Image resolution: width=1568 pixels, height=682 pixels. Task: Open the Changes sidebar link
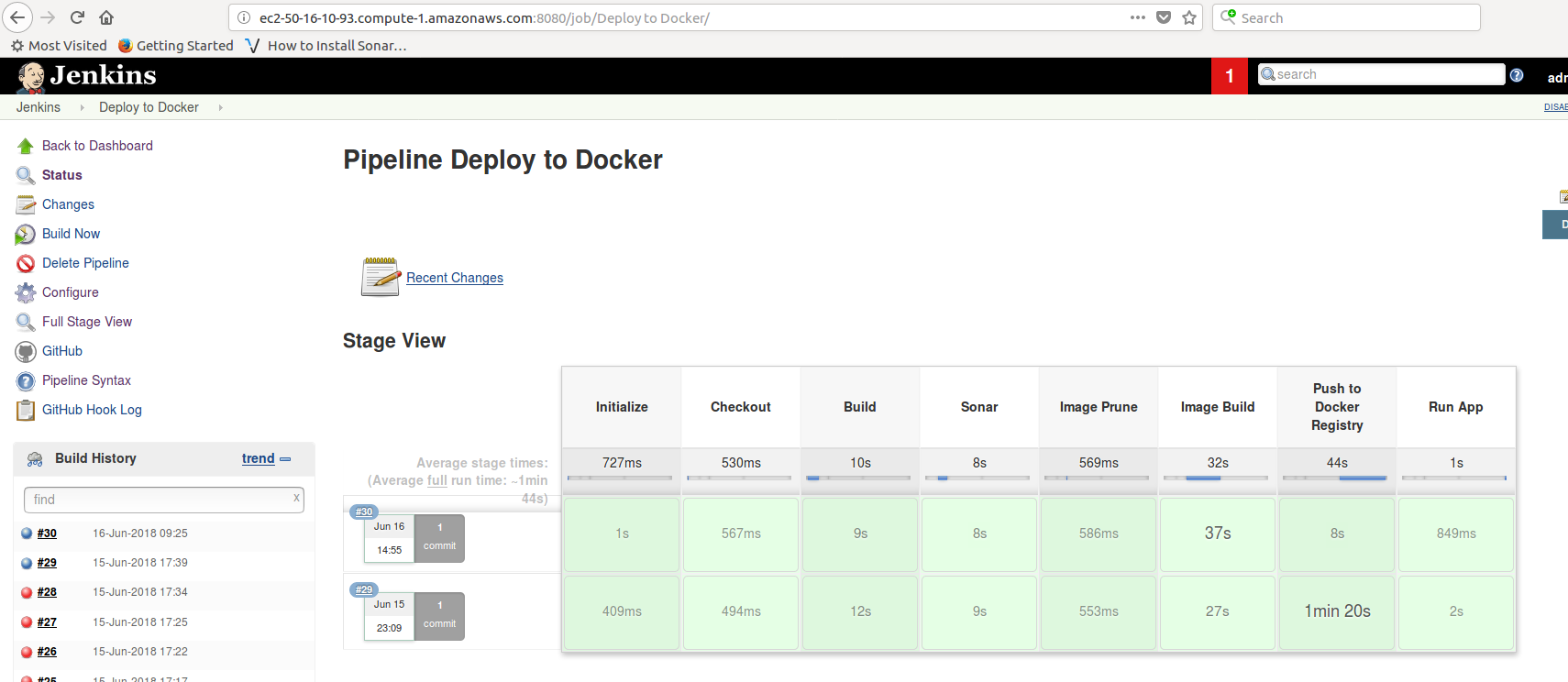(x=68, y=204)
